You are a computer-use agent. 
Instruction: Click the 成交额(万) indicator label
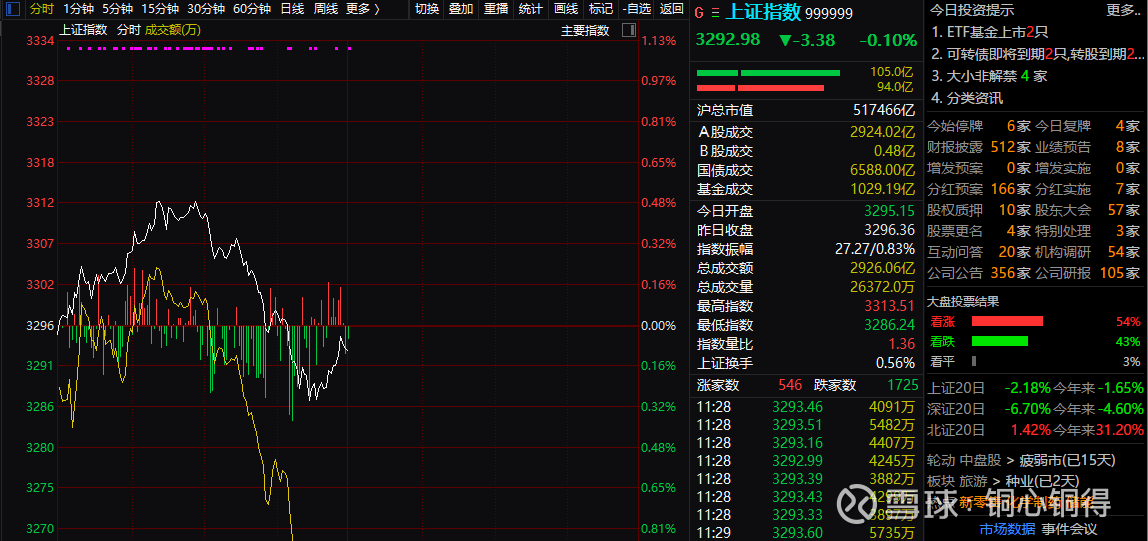(173, 30)
